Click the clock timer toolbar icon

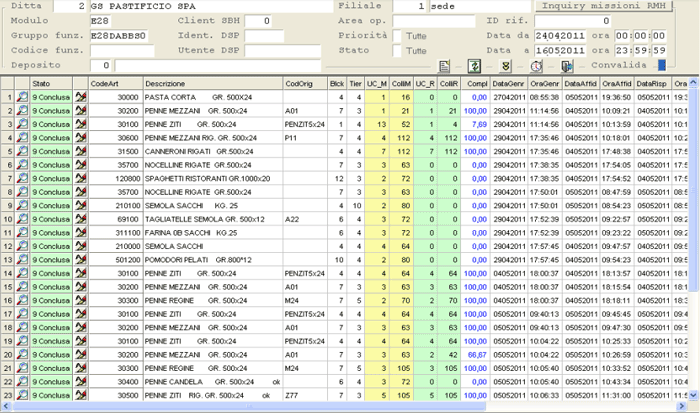pyautogui.click(x=536, y=66)
